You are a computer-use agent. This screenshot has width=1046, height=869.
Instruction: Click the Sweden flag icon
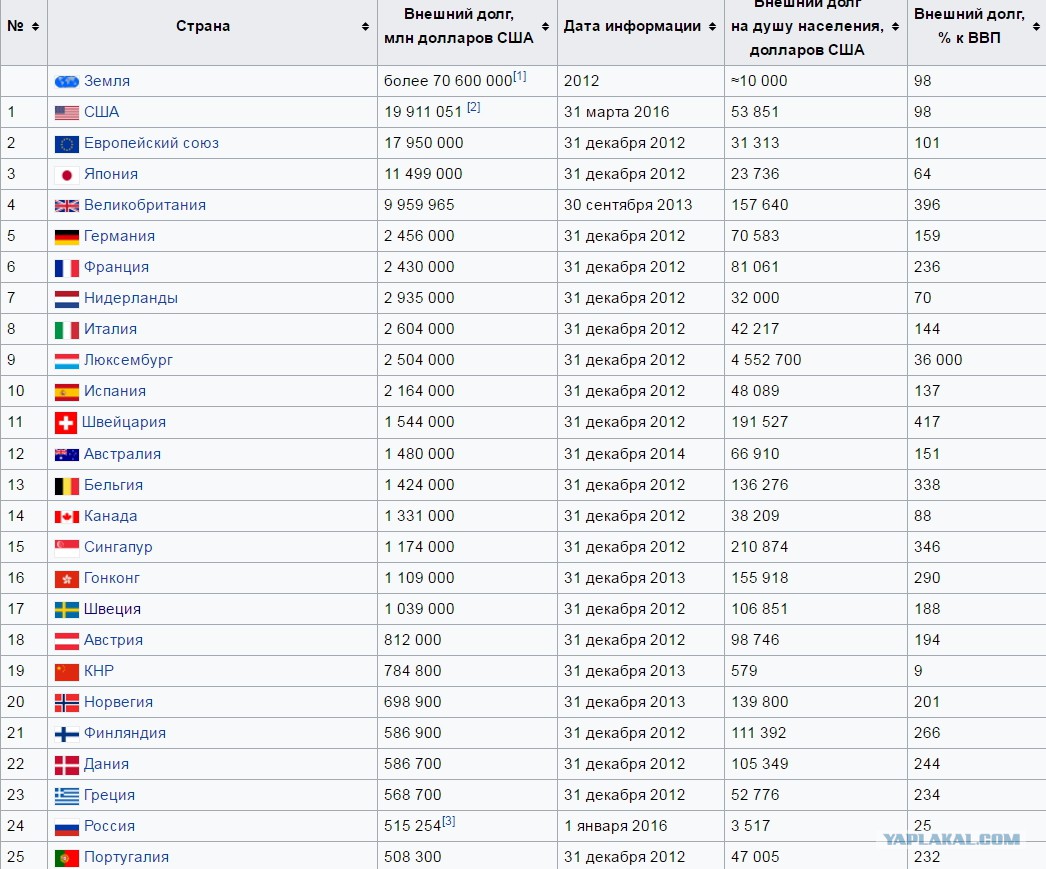(67, 610)
